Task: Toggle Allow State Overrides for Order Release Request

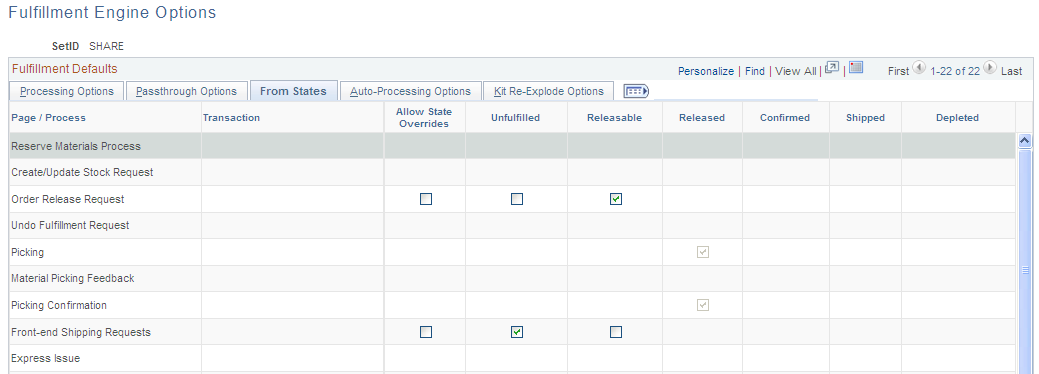Action: (425, 199)
